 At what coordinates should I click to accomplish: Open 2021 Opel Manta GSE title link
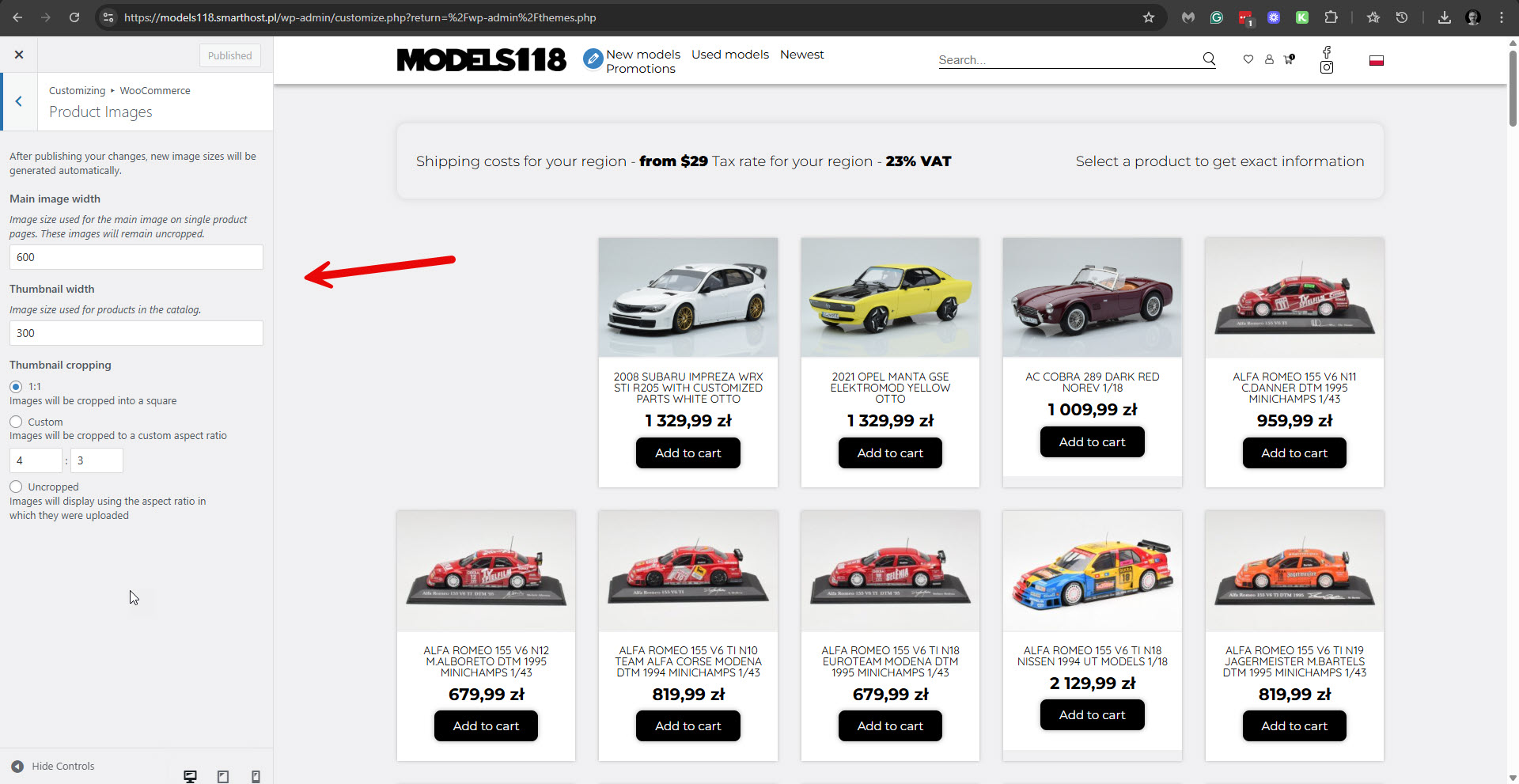click(x=890, y=388)
